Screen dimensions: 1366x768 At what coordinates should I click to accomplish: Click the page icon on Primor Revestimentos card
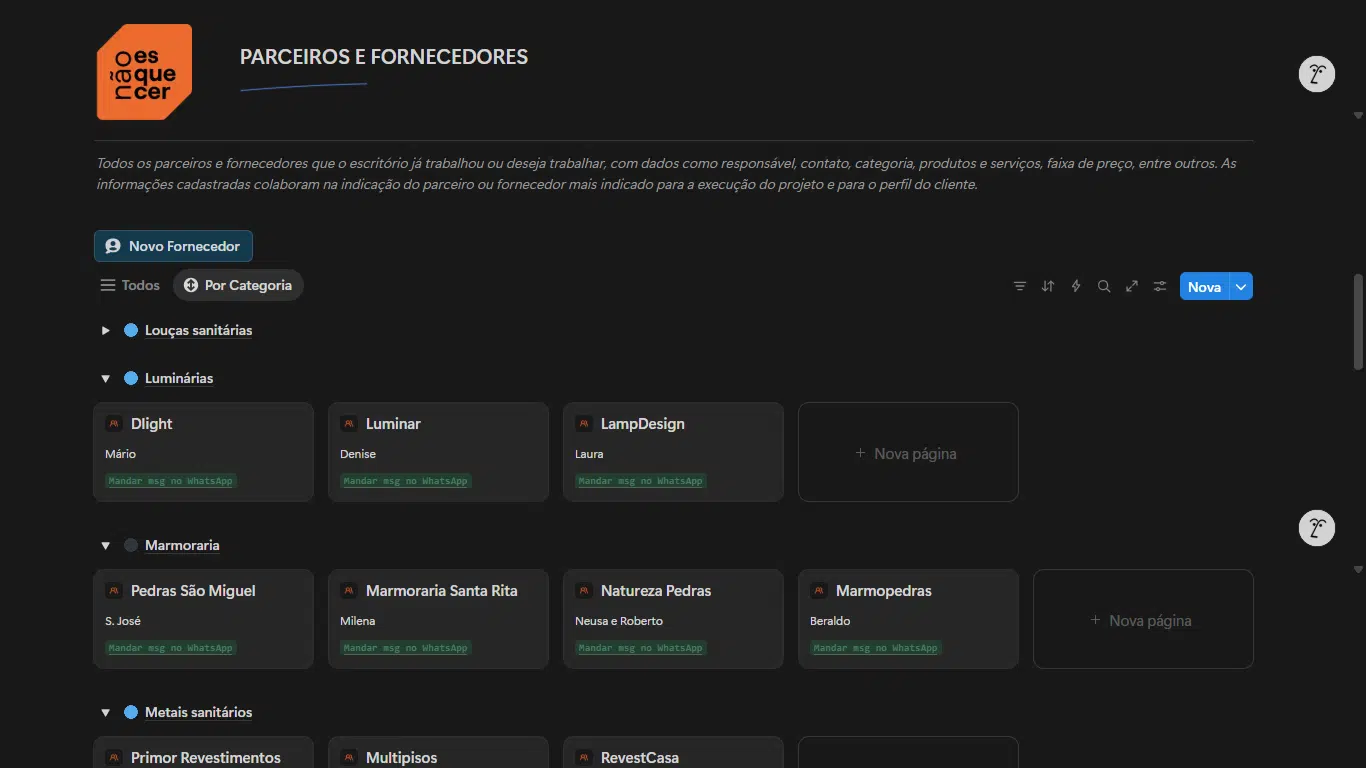click(114, 758)
